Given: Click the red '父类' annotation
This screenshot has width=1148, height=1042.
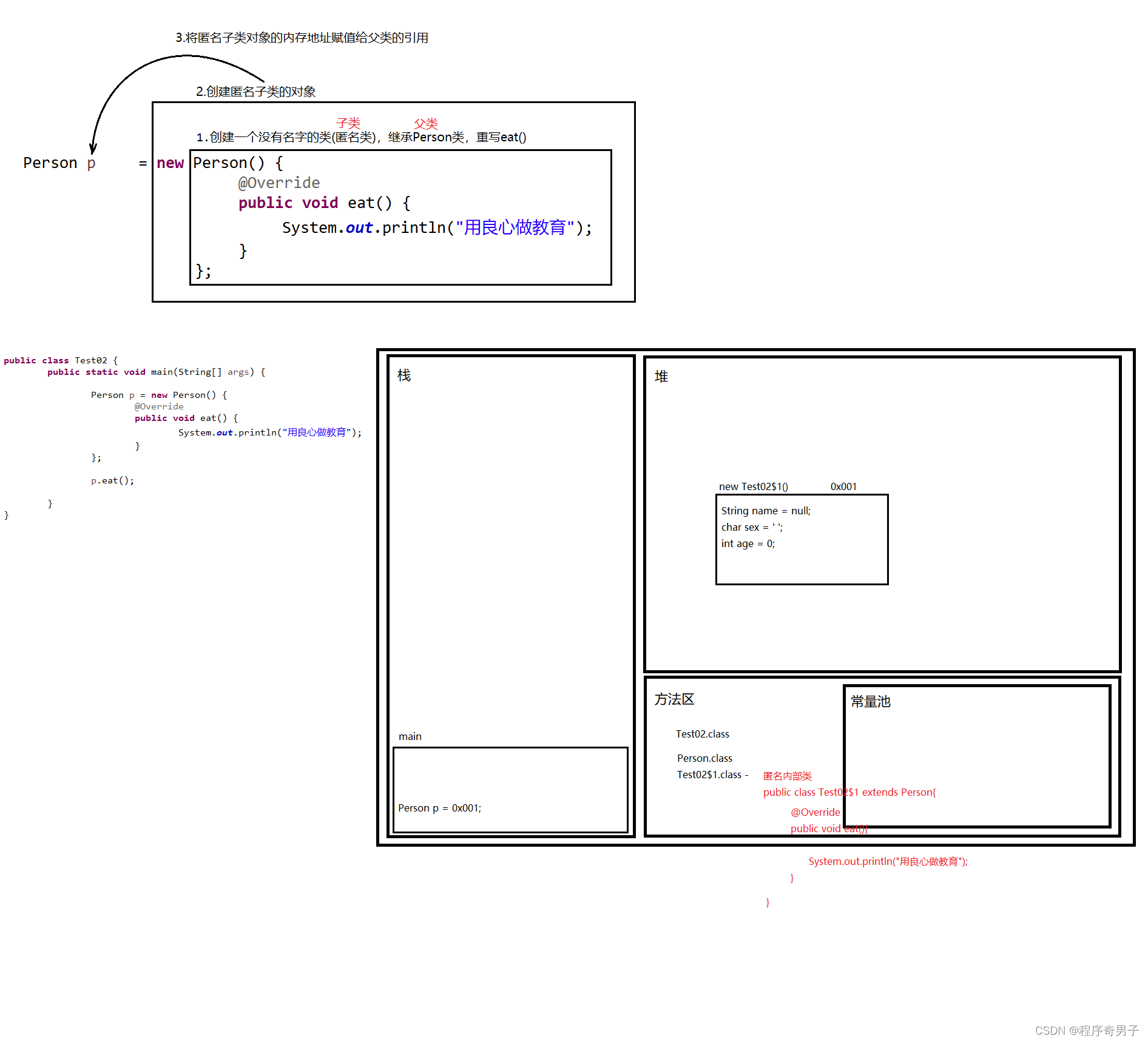Looking at the screenshot, I should (x=426, y=123).
